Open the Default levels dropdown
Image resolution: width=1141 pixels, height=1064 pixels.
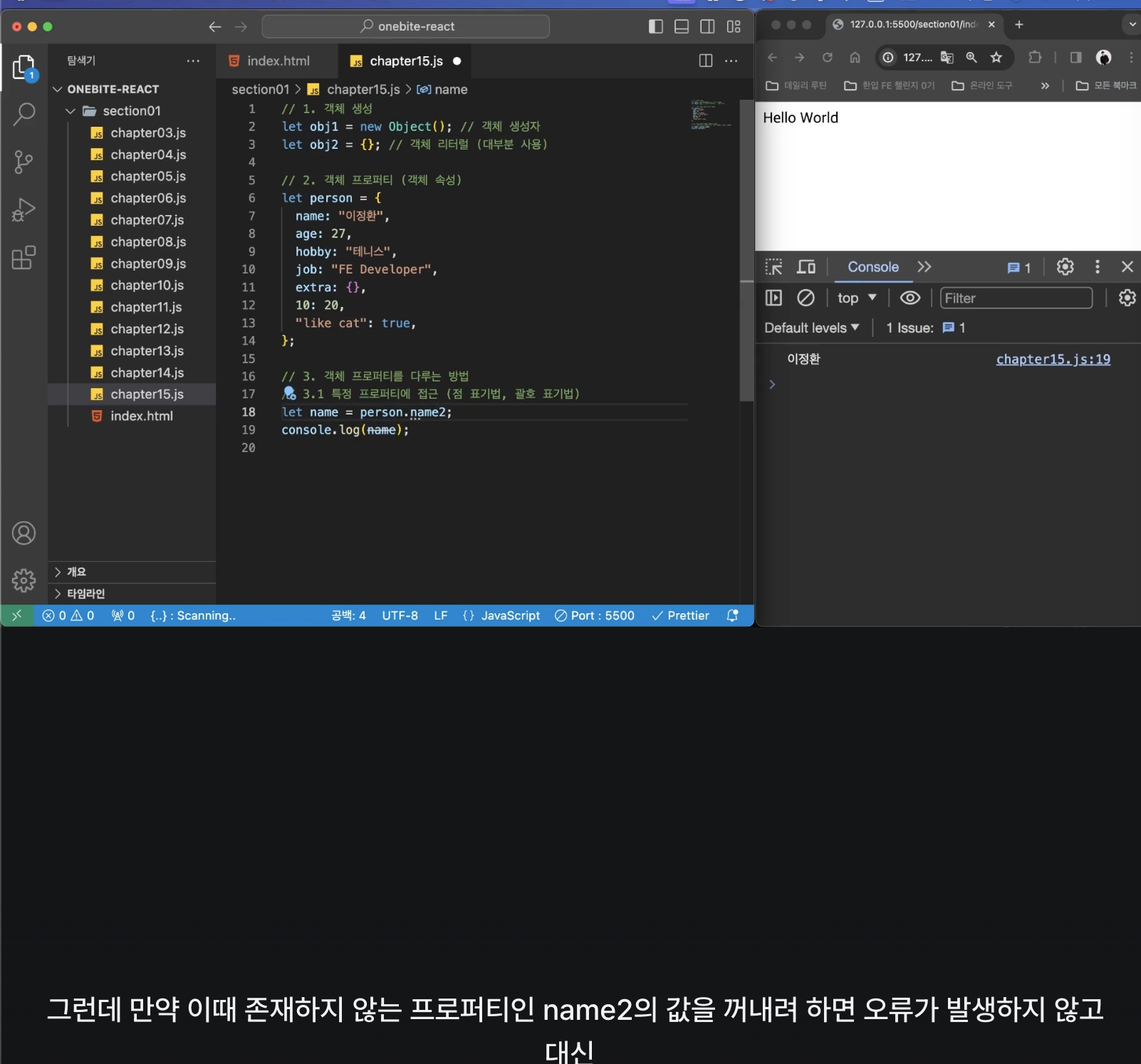coord(811,328)
